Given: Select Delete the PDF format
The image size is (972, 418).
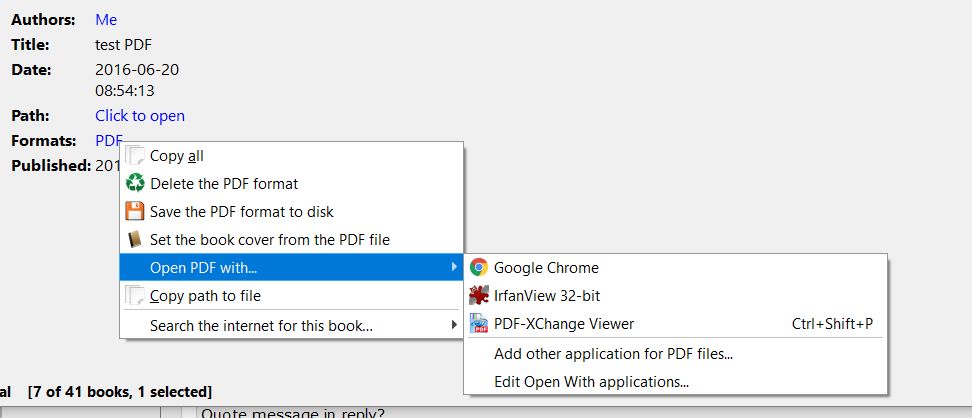Looking at the screenshot, I should point(224,184).
